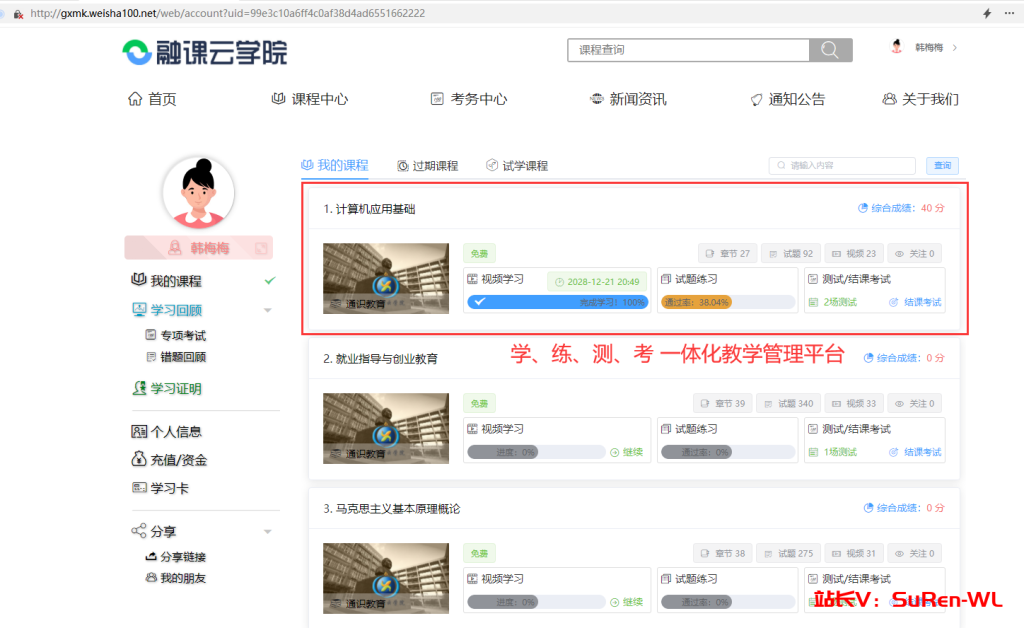The width and height of the screenshot is (1024, 628).
Task: Open 2场测试 for 计算机应用基础
Action: tap(833, 302)
